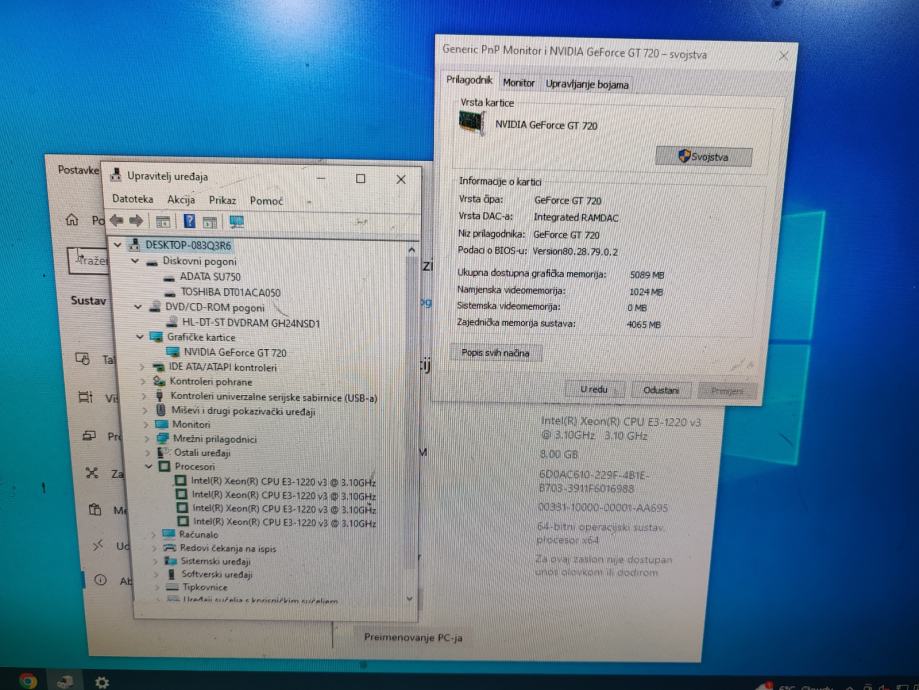Click the Device Manager icon in the taskbar
919x690 pixels.
click(65, 681)
